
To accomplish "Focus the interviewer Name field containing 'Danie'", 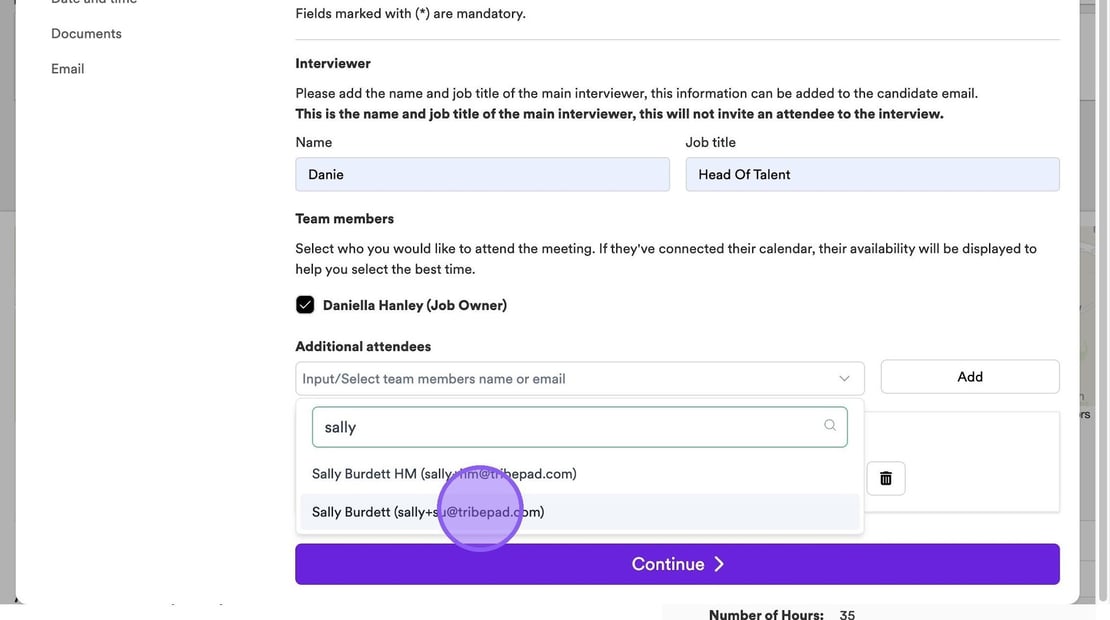I will (x=482, y=174).
